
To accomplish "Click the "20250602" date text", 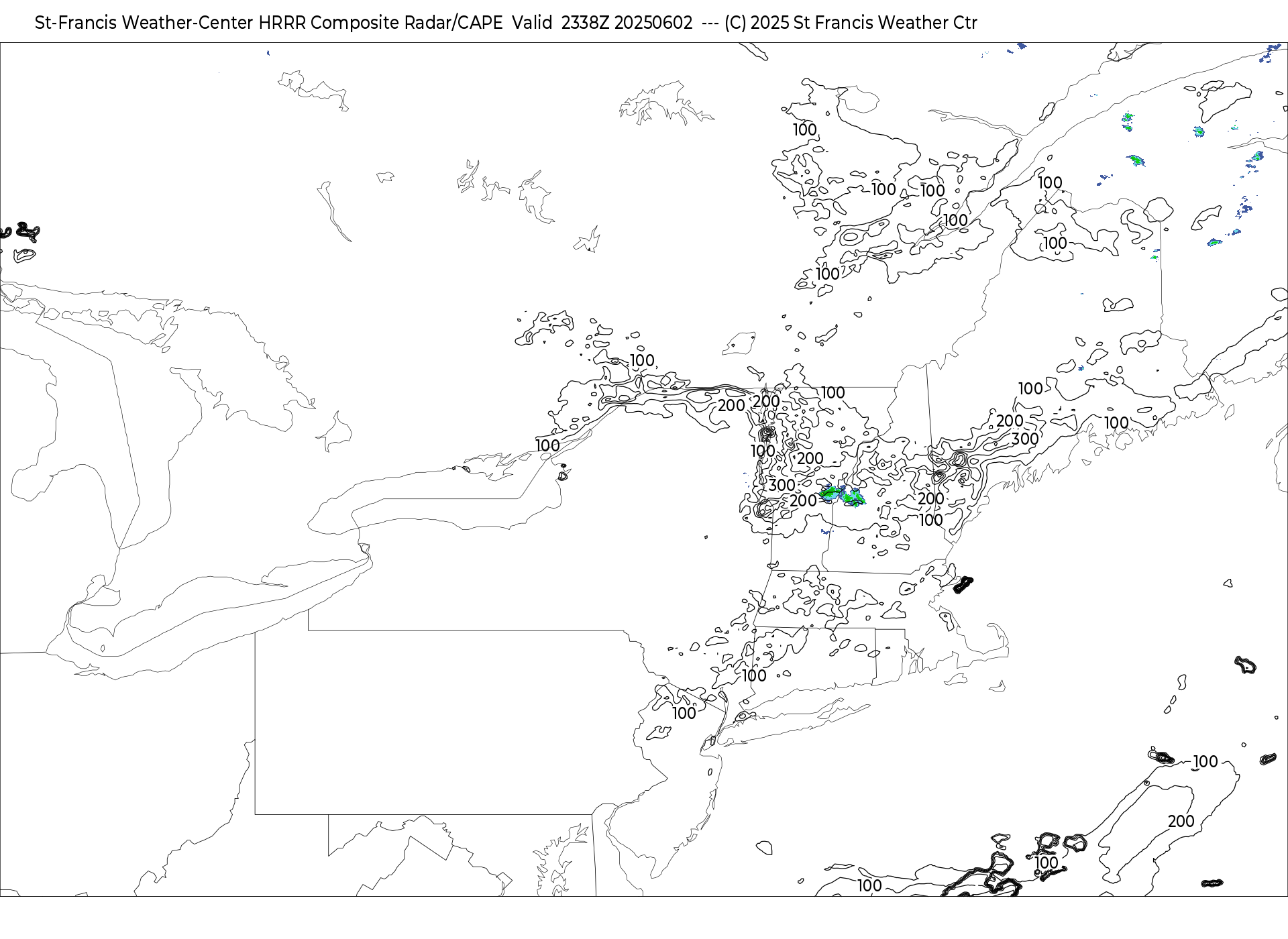I will pos(653,23).
